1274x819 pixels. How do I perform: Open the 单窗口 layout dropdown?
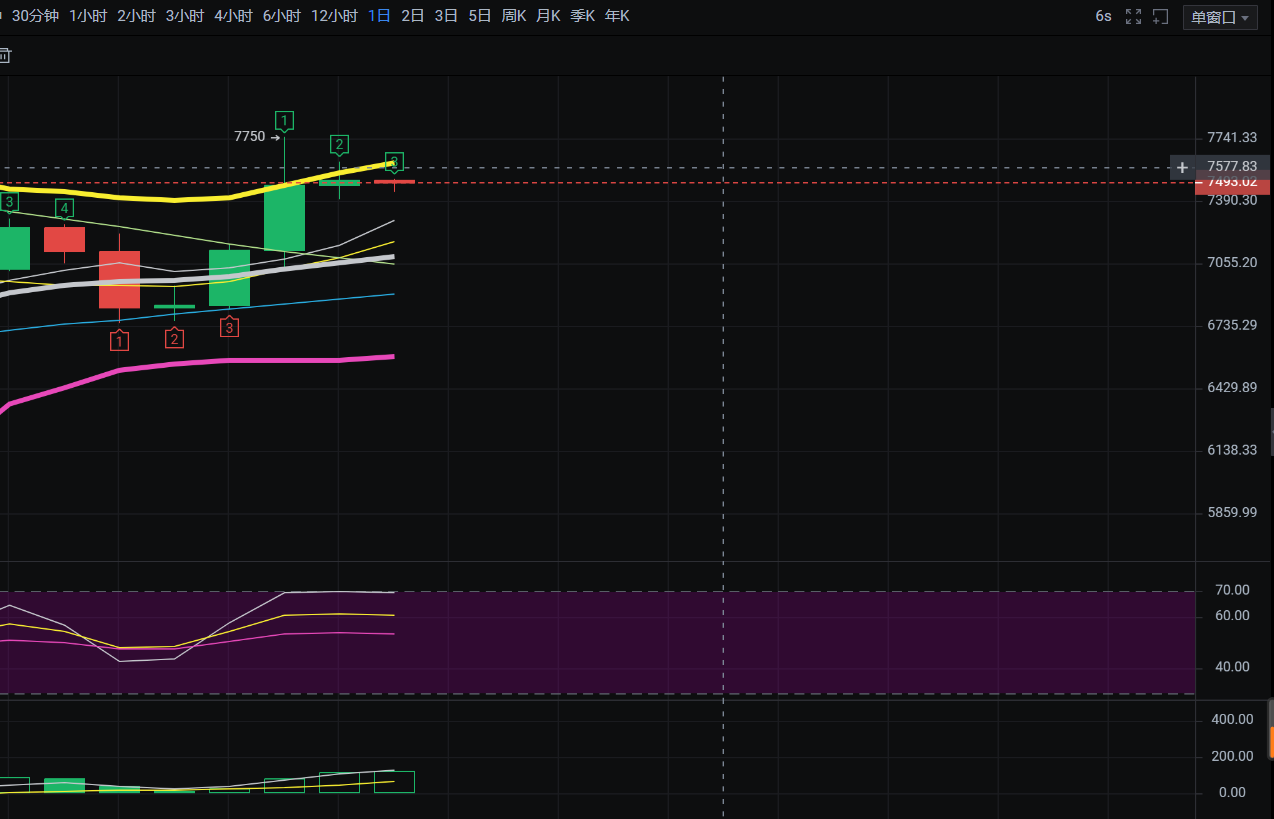click(x=1220, y=17)
